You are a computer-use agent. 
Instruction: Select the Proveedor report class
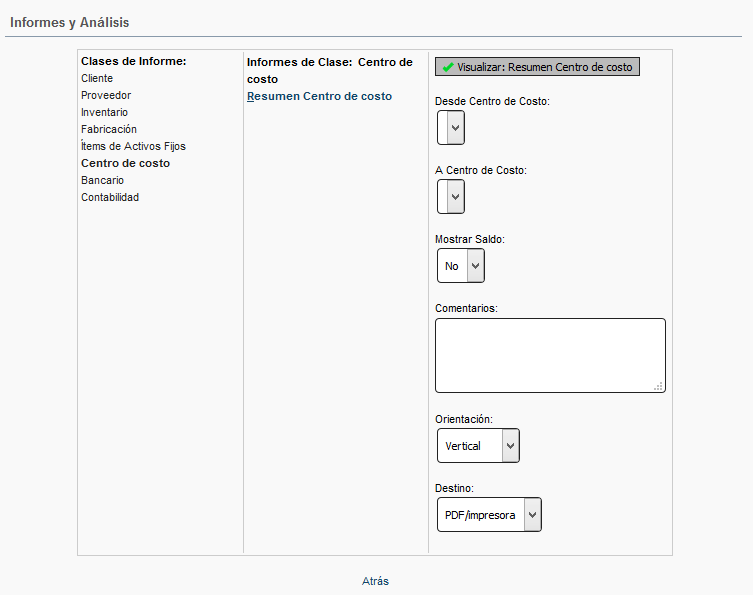point(106,95)
